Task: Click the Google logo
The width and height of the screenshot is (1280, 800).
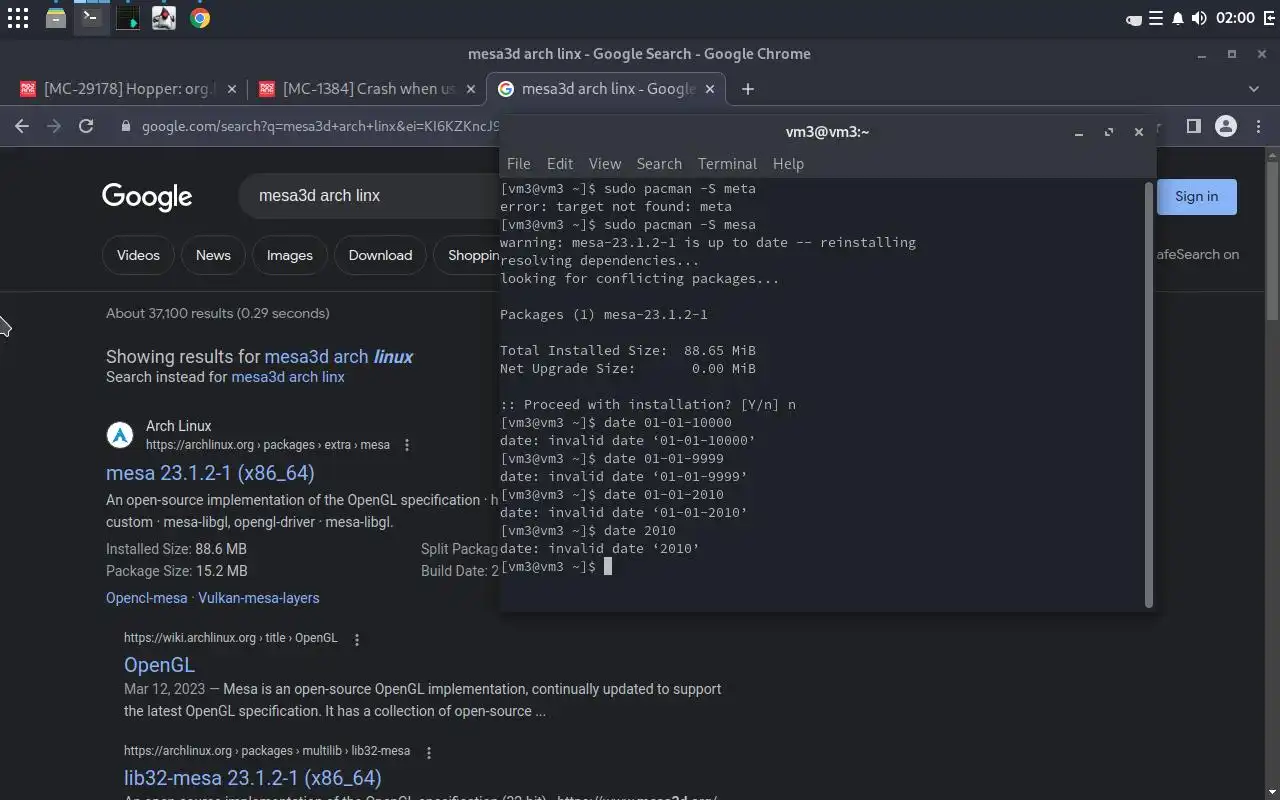Action: [147, 197]
